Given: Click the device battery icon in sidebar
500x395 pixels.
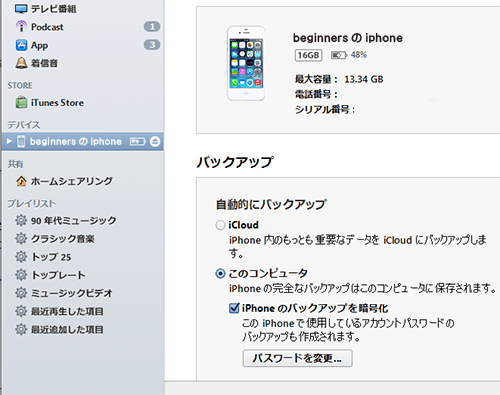Looking at the screenshot, I should (138, 142).
